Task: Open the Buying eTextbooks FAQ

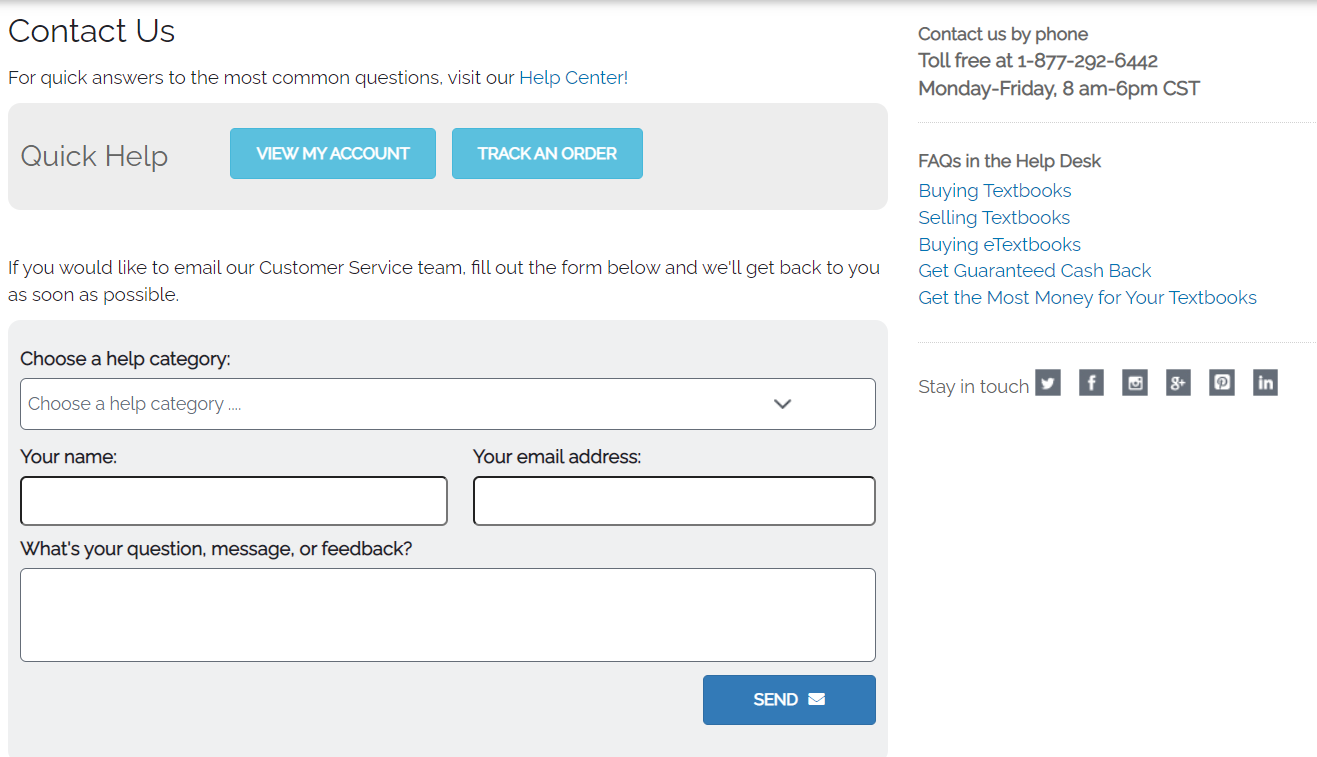Action: (x=999, y=245)
